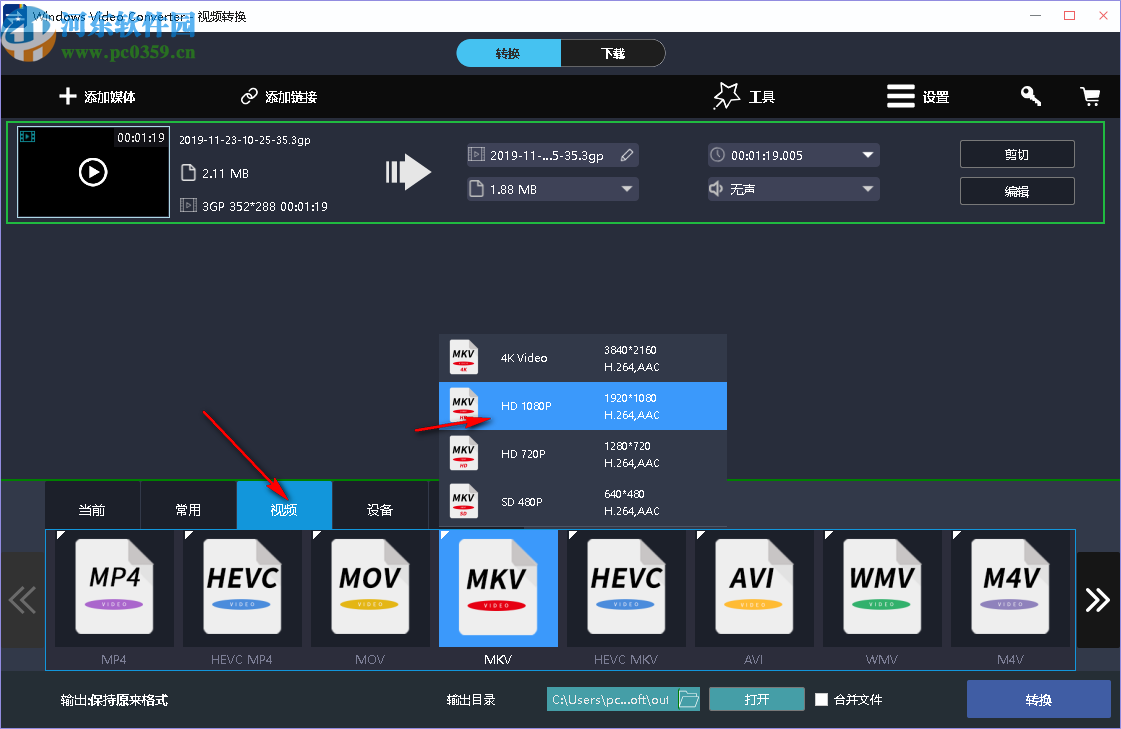The image size is (1121, 729).
Task: Open the 工具 toolbox
Action: (x=743, y=96)
